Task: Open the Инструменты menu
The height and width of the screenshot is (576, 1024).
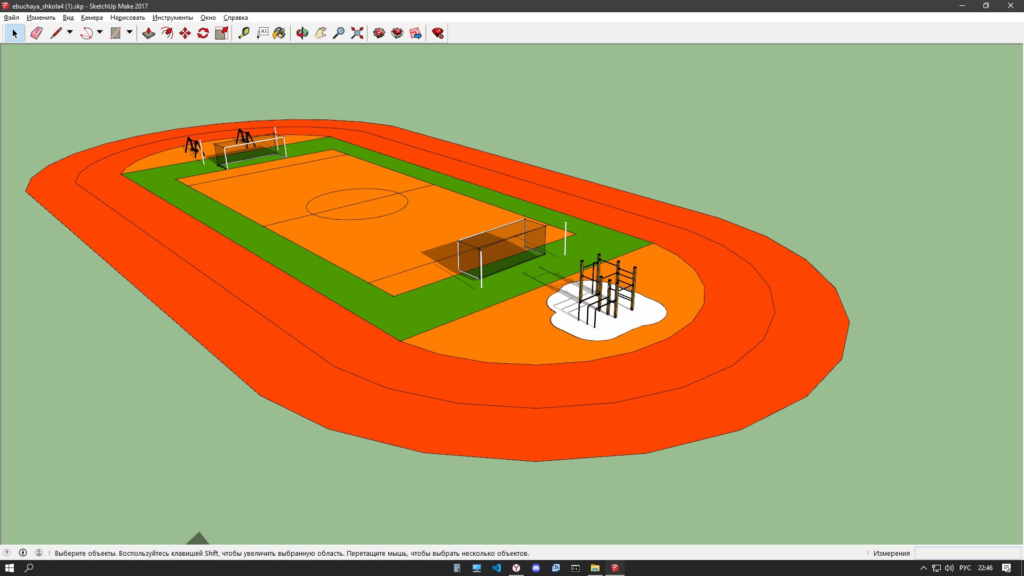Action: tap(172, 18)
